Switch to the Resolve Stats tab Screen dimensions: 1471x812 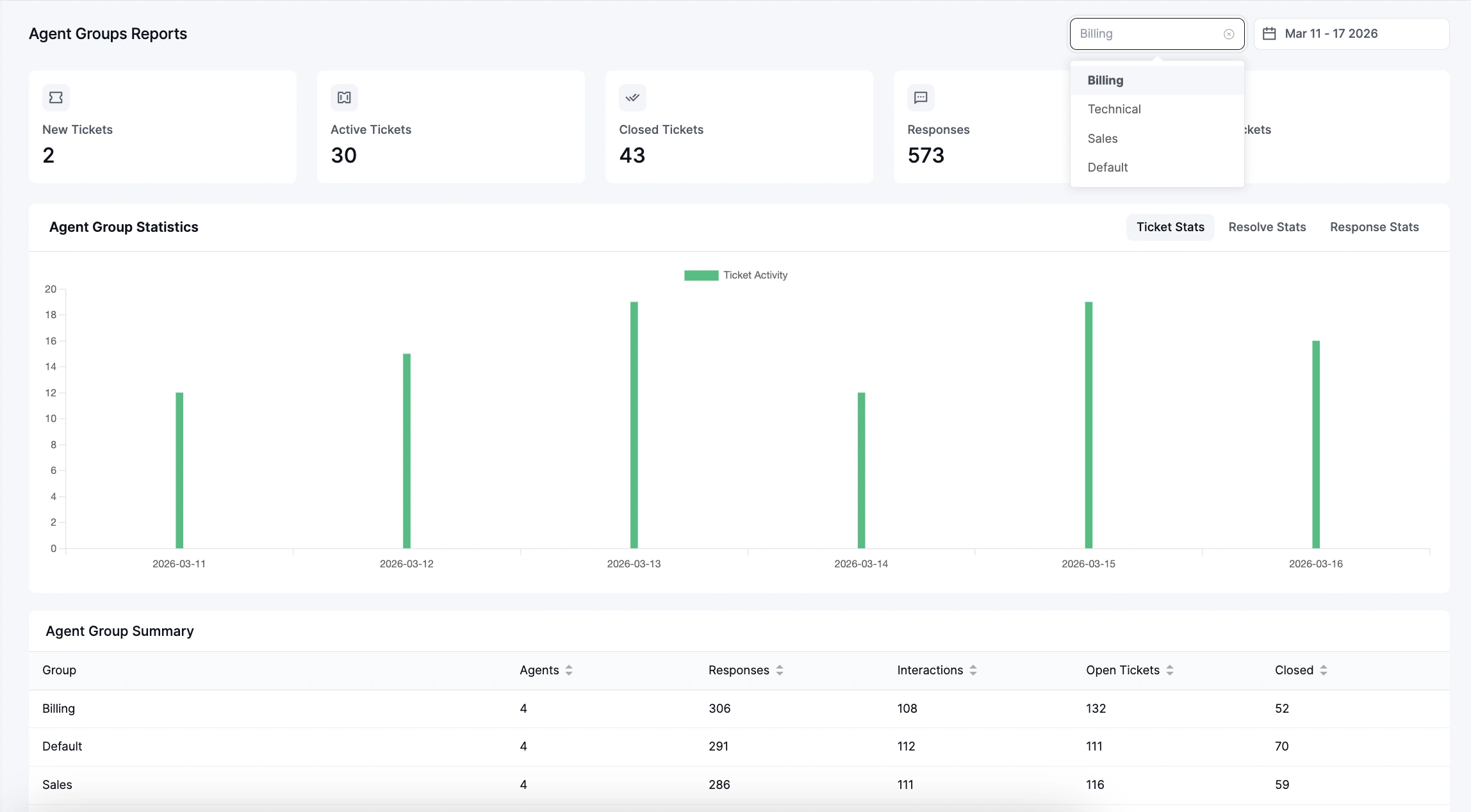click(1267, 227)
